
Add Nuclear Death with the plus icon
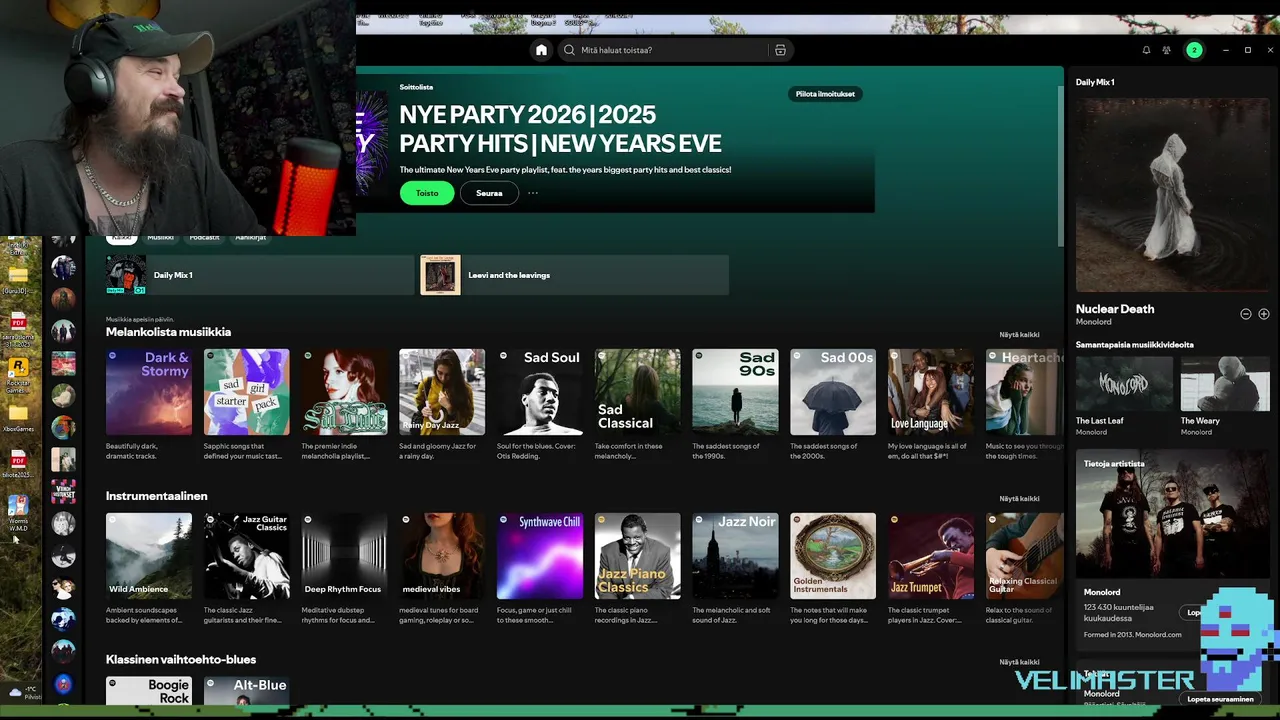1264,314
